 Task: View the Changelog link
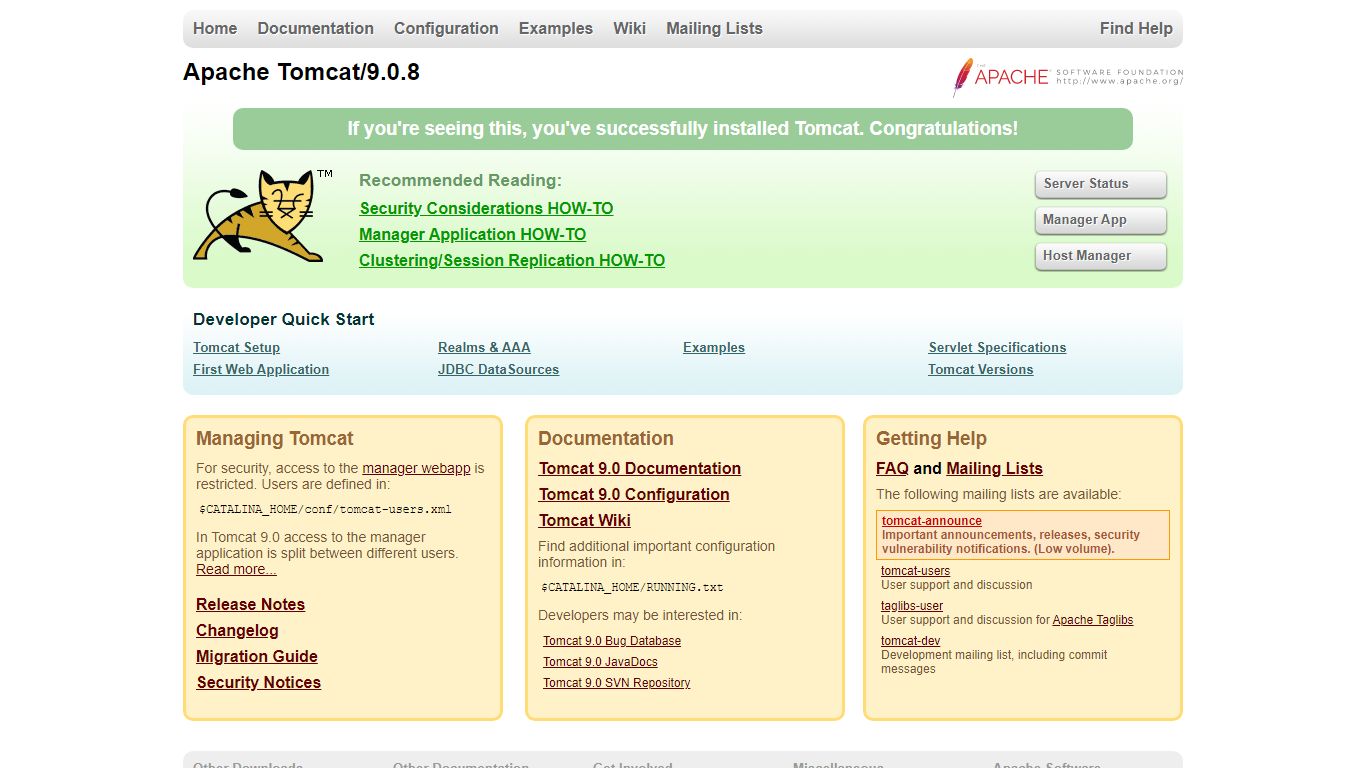pos(237,630)
